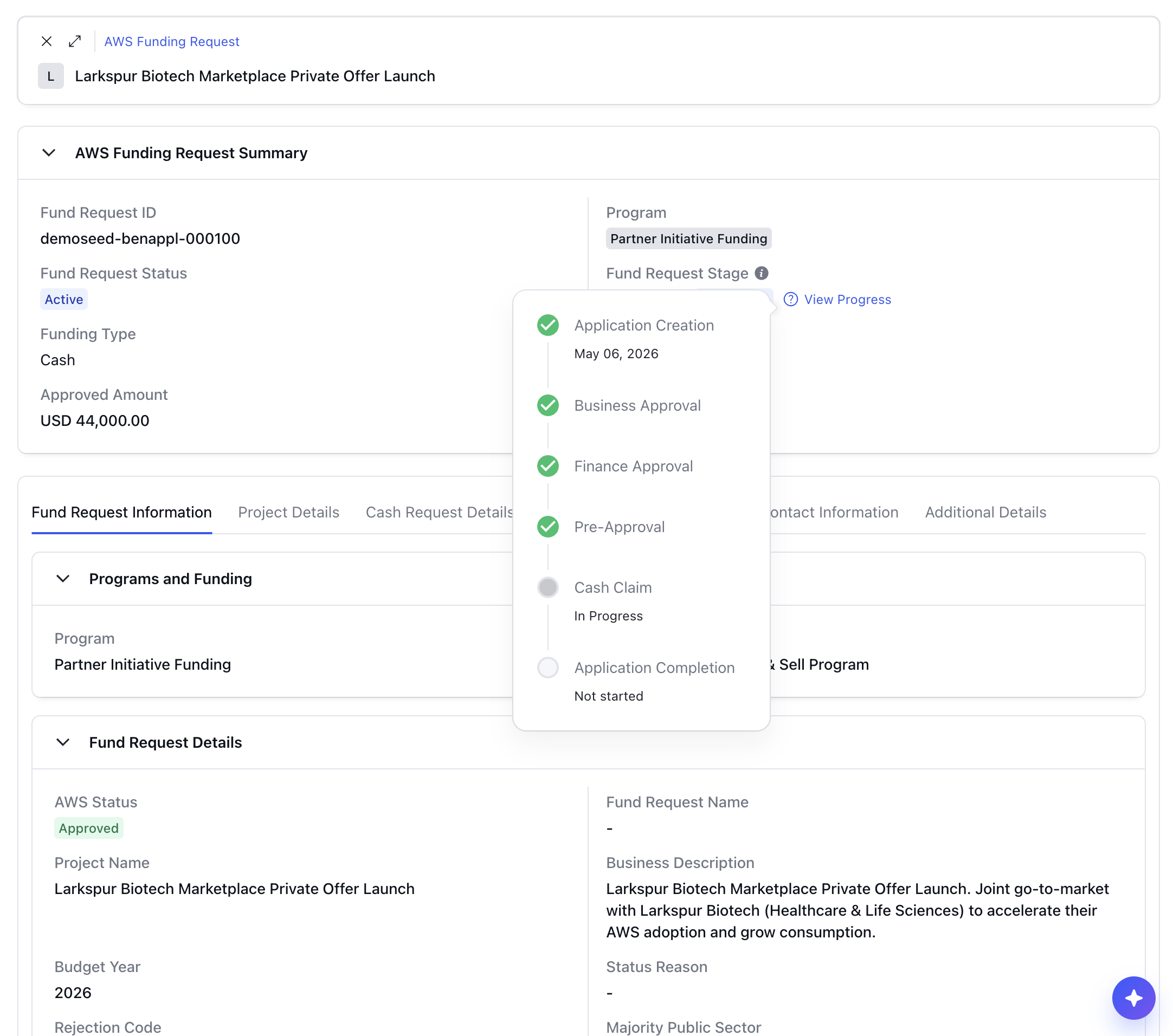Viewport: 1173px width, 1036px height.
Task: Click the USD 44,000.00 approved amount
Action: 95,420
